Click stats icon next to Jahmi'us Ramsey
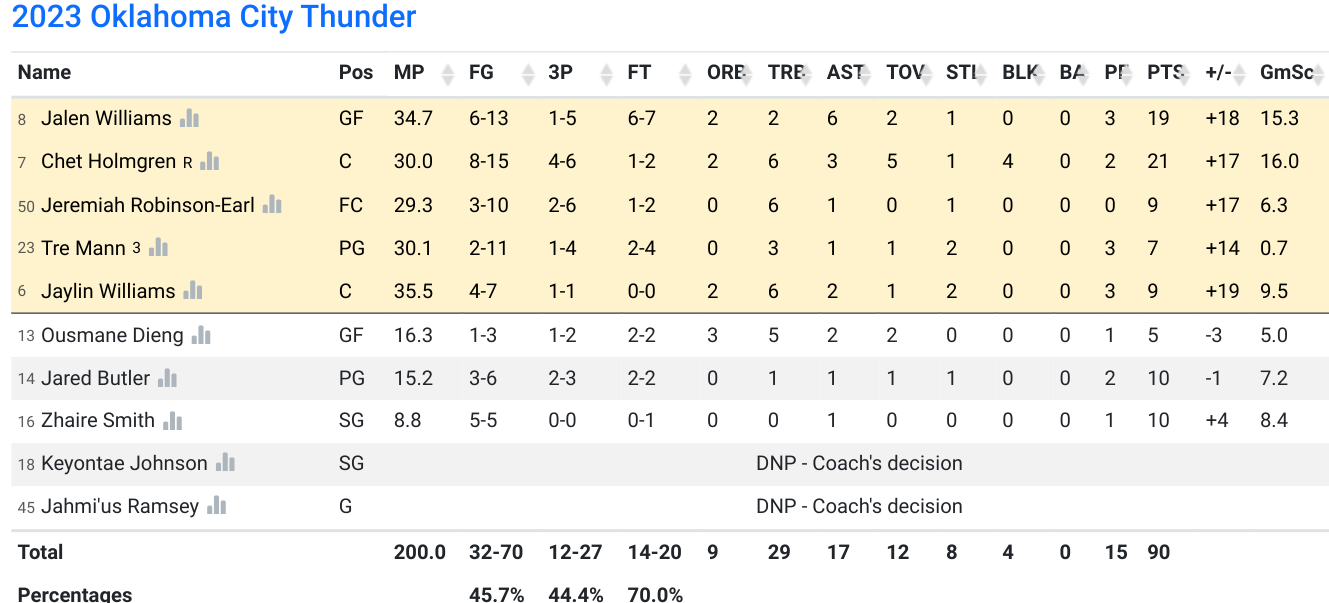 tap(216, 506)
